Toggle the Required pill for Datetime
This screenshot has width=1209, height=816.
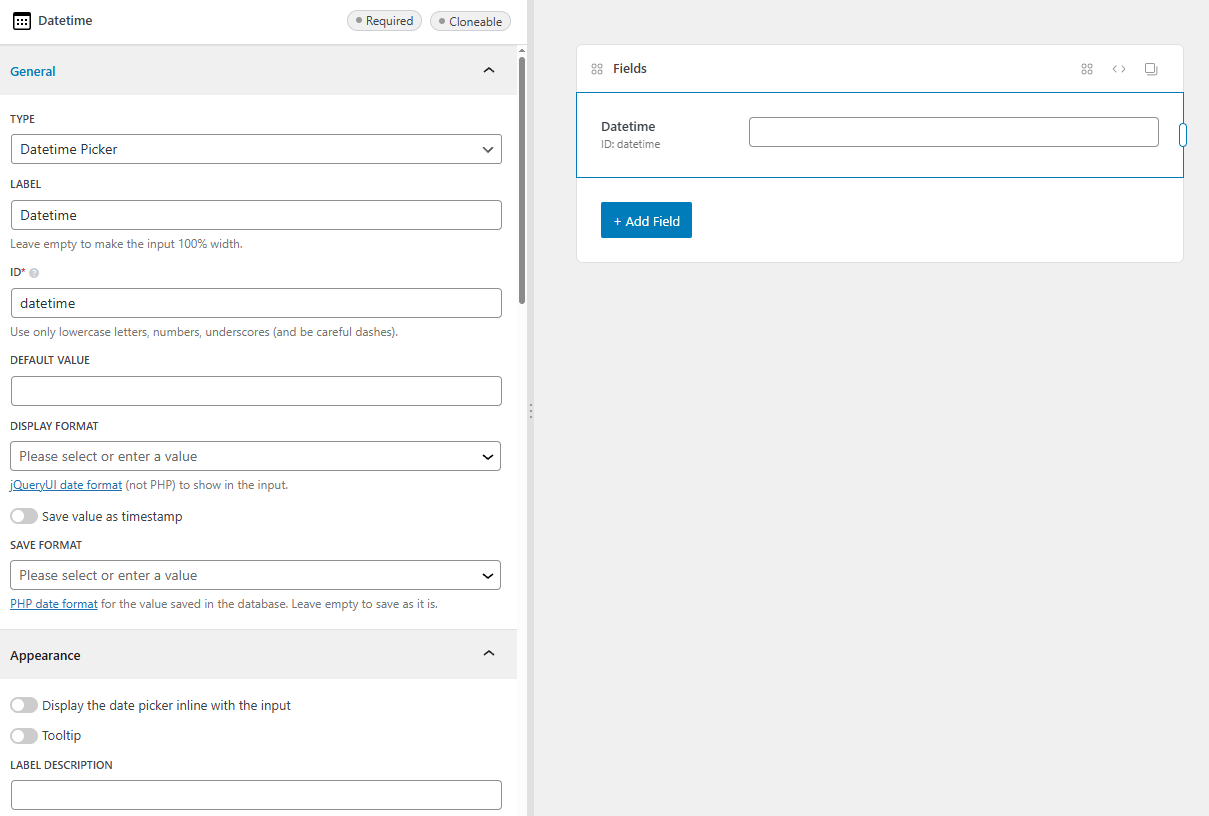click(x=384, y=20)
